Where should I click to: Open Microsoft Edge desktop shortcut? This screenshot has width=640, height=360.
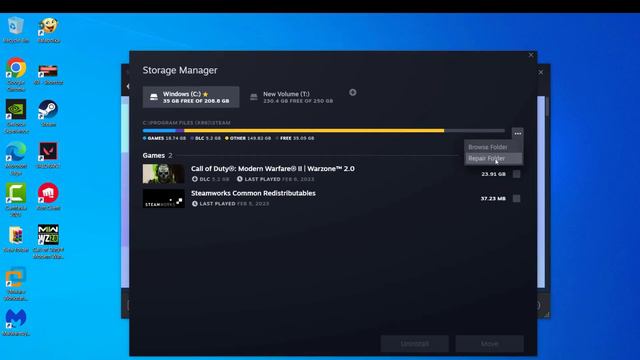point(16,159)
